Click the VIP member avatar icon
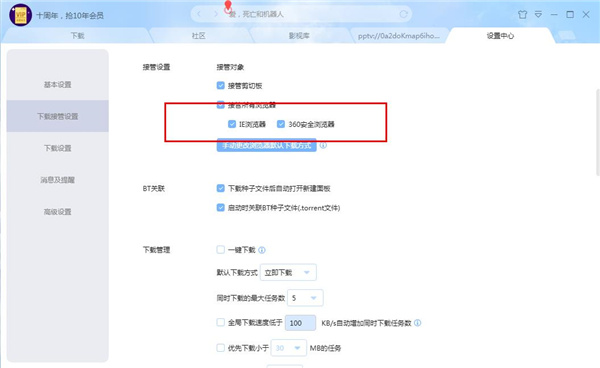This screenshot has height=368, width=600. [20, 15]
